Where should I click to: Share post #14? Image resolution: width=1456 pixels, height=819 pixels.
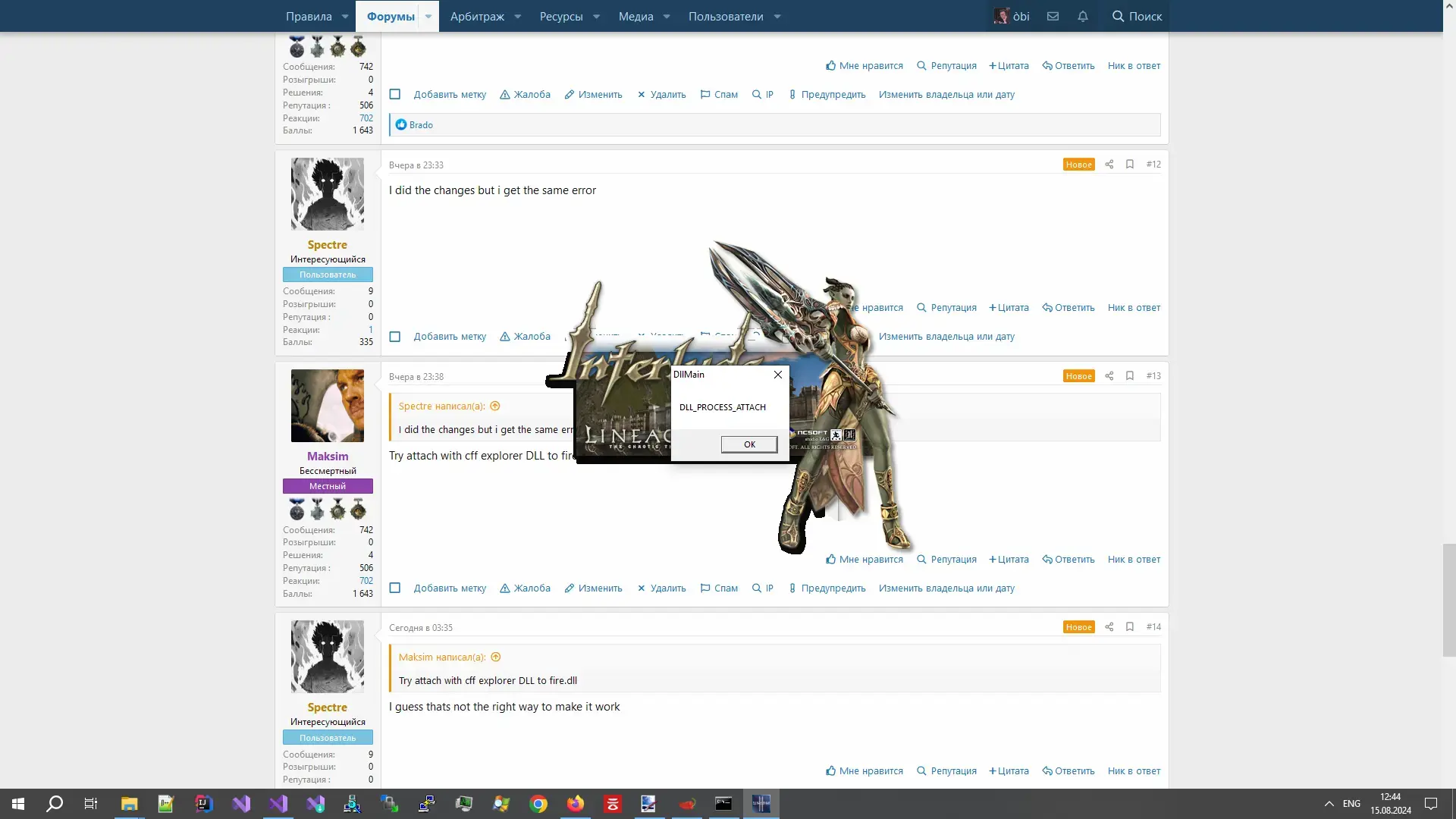(x=1109, y=627)
